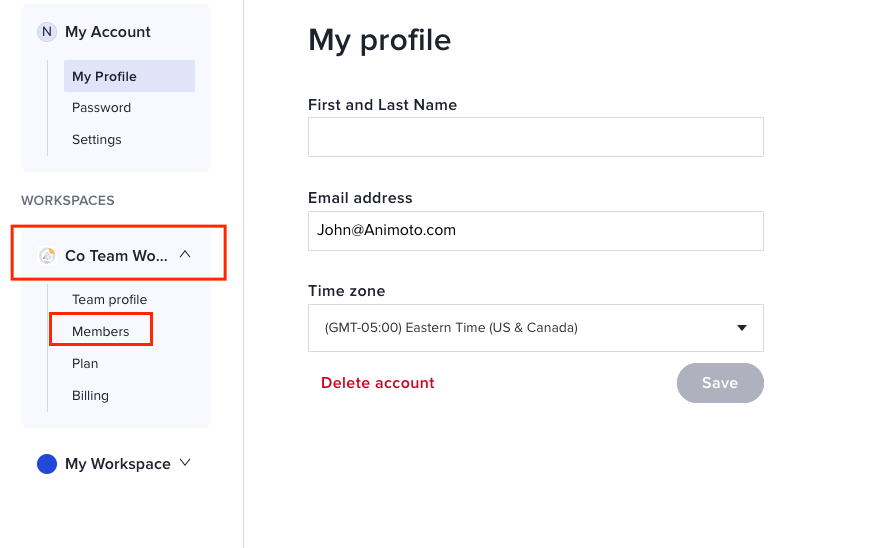
Task: Click the My Workspace label
Action: 118,464
